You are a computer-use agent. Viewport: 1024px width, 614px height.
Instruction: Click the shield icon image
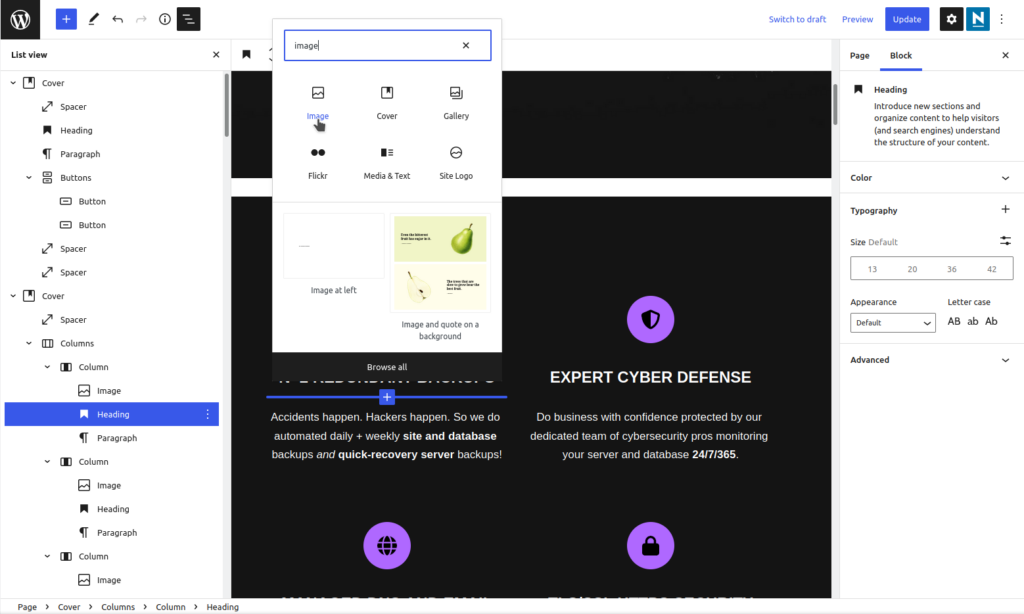[650, 319]
